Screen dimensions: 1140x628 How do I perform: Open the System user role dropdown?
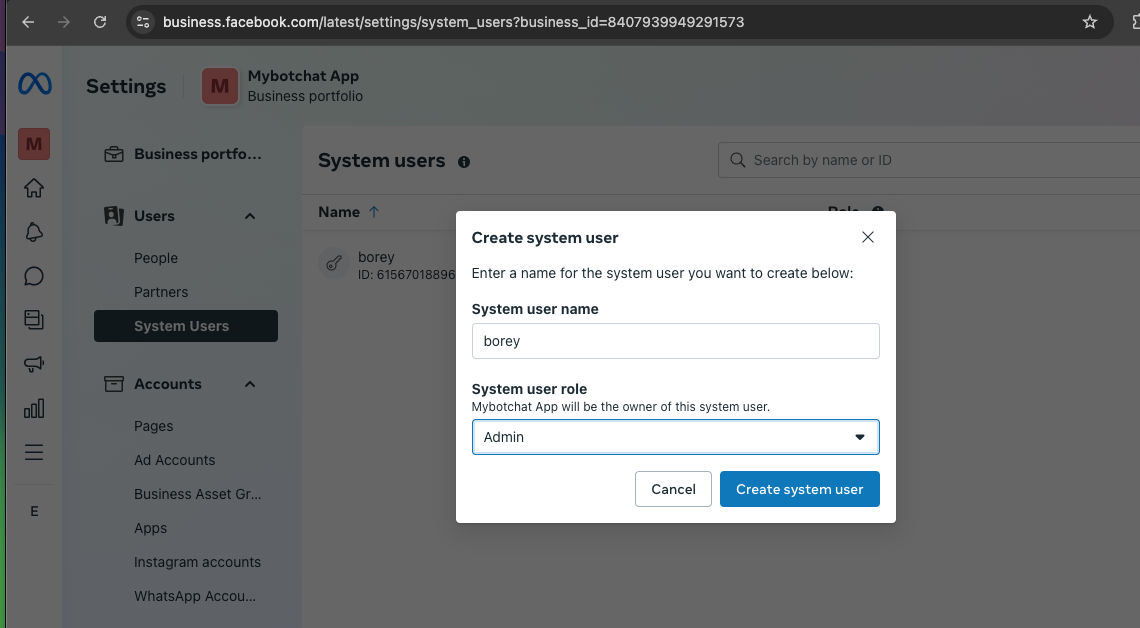click(675, 437)
